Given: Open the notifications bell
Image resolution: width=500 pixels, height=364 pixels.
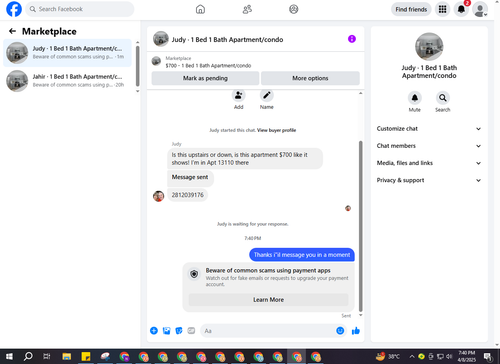Looking at the screenshot, I should (461, 9).
